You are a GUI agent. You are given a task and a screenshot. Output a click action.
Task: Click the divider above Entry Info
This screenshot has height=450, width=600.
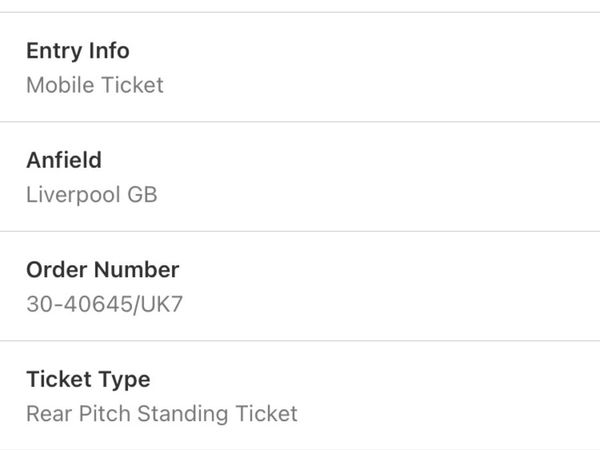pyautogui.click(x=300, y=12)
